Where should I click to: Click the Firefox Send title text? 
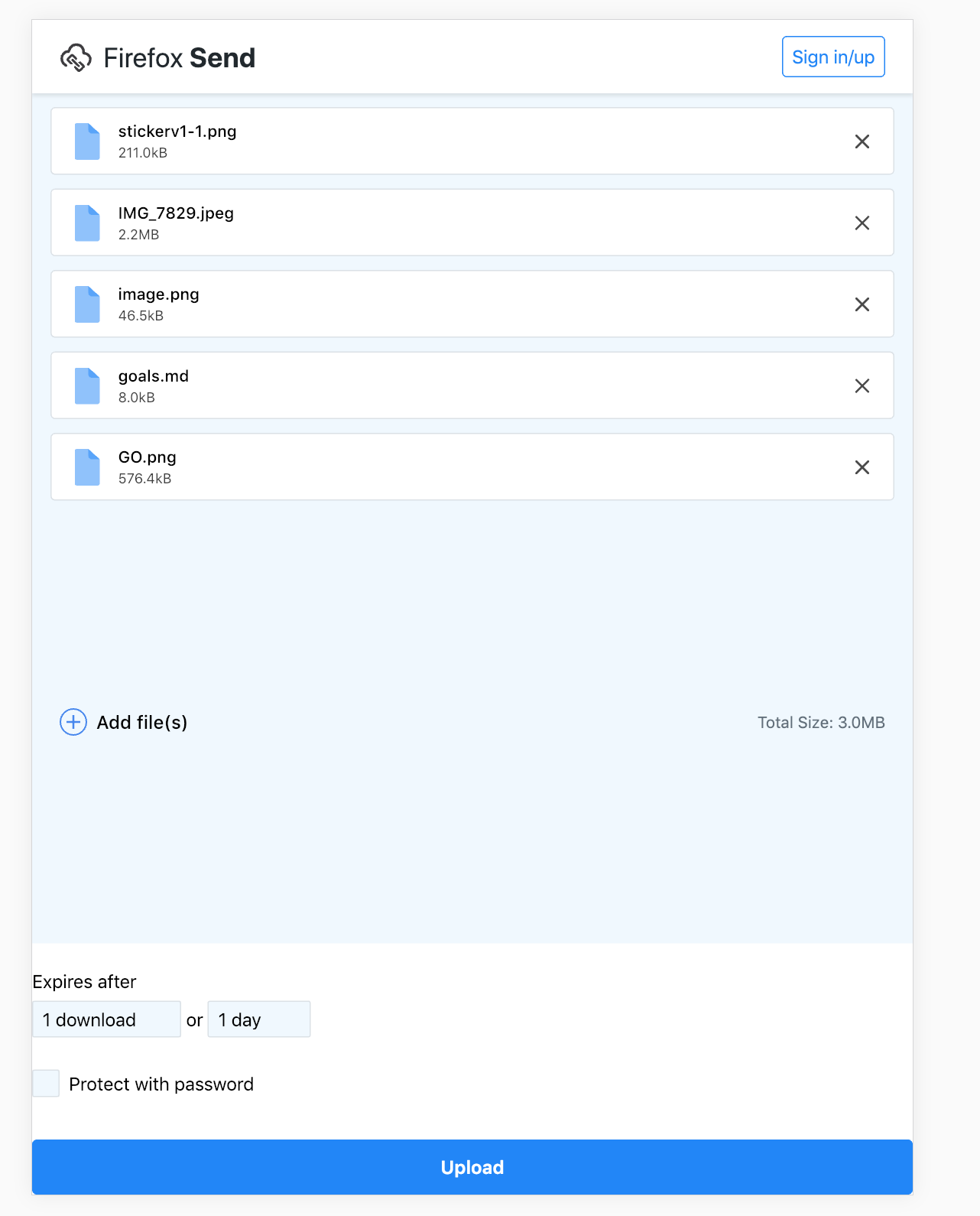[180, 58]
